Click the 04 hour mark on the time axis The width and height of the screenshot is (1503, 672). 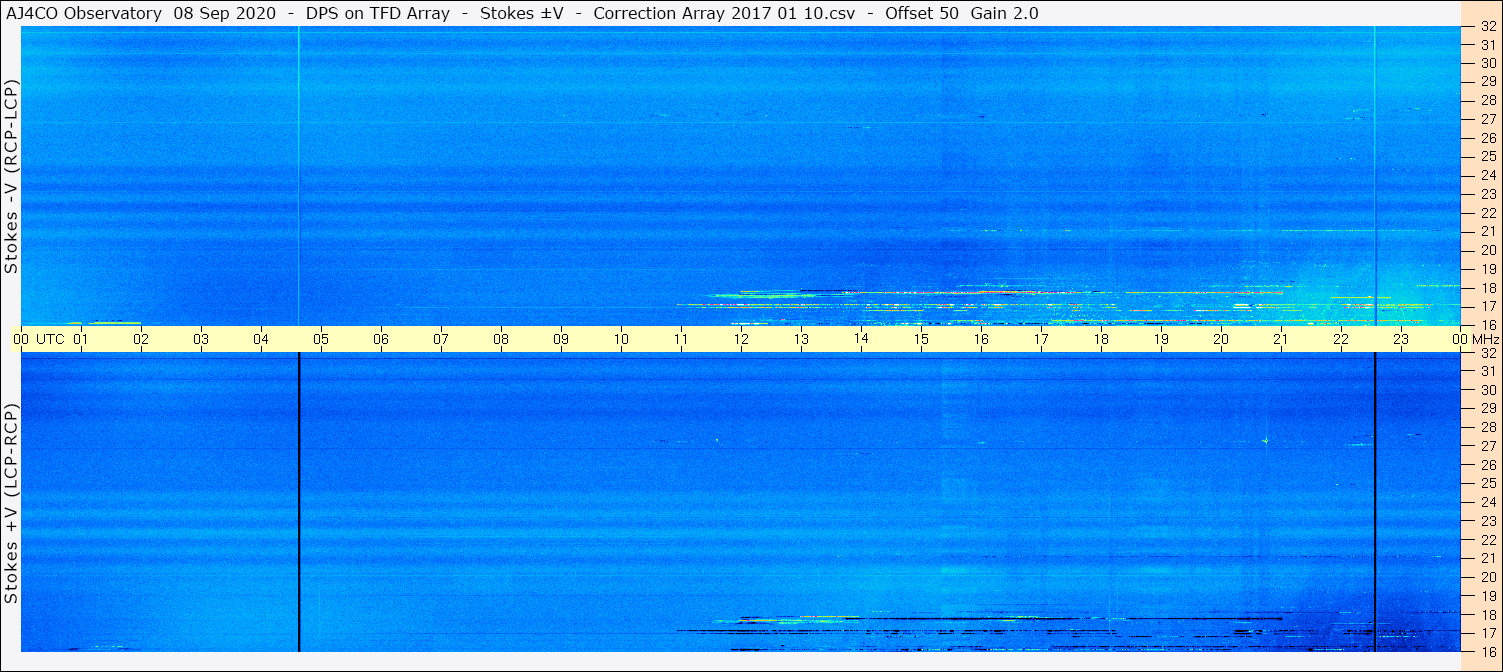pos(261,339)
